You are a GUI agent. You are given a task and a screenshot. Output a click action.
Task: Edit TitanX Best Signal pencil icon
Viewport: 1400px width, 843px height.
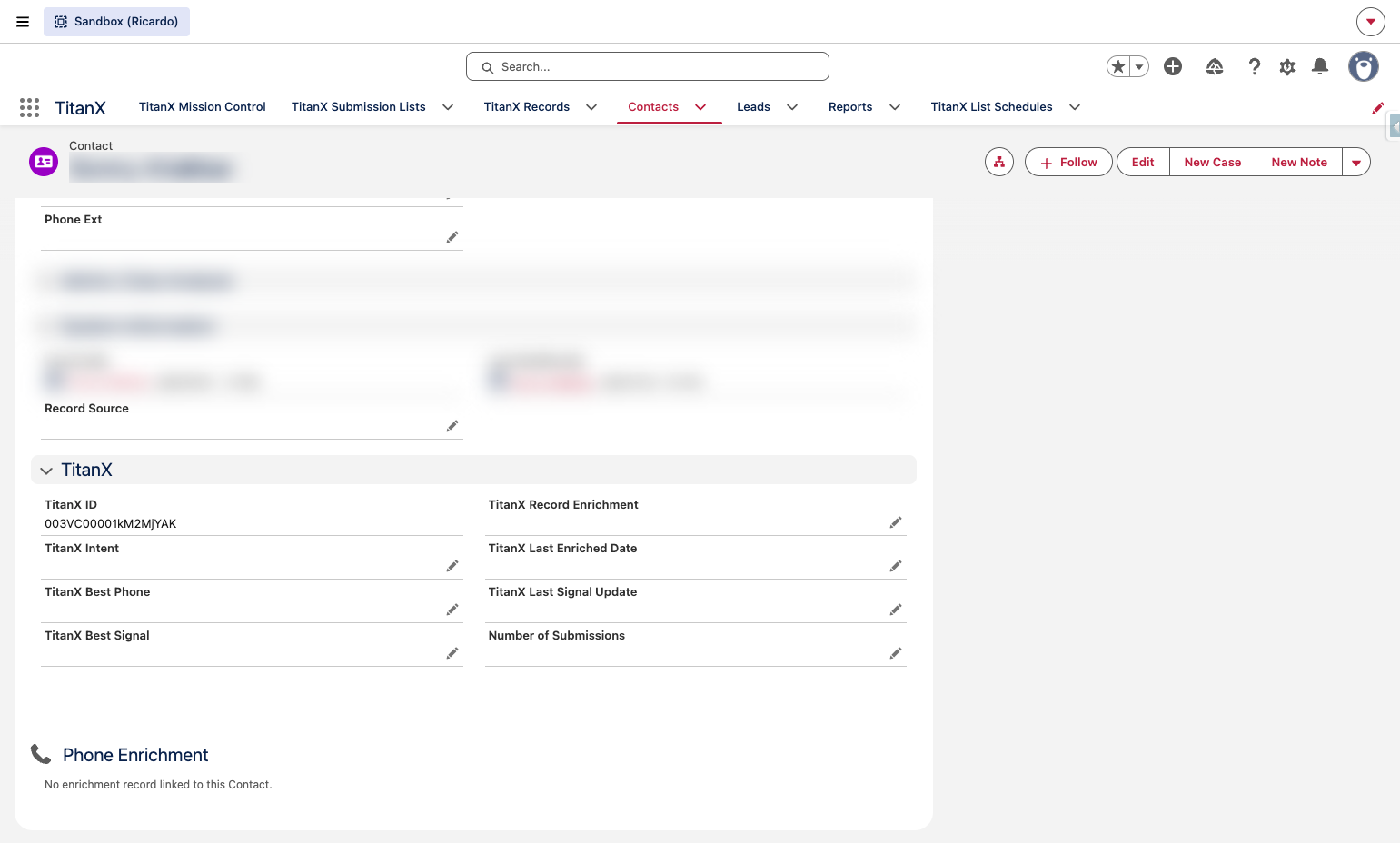(452, 653)
